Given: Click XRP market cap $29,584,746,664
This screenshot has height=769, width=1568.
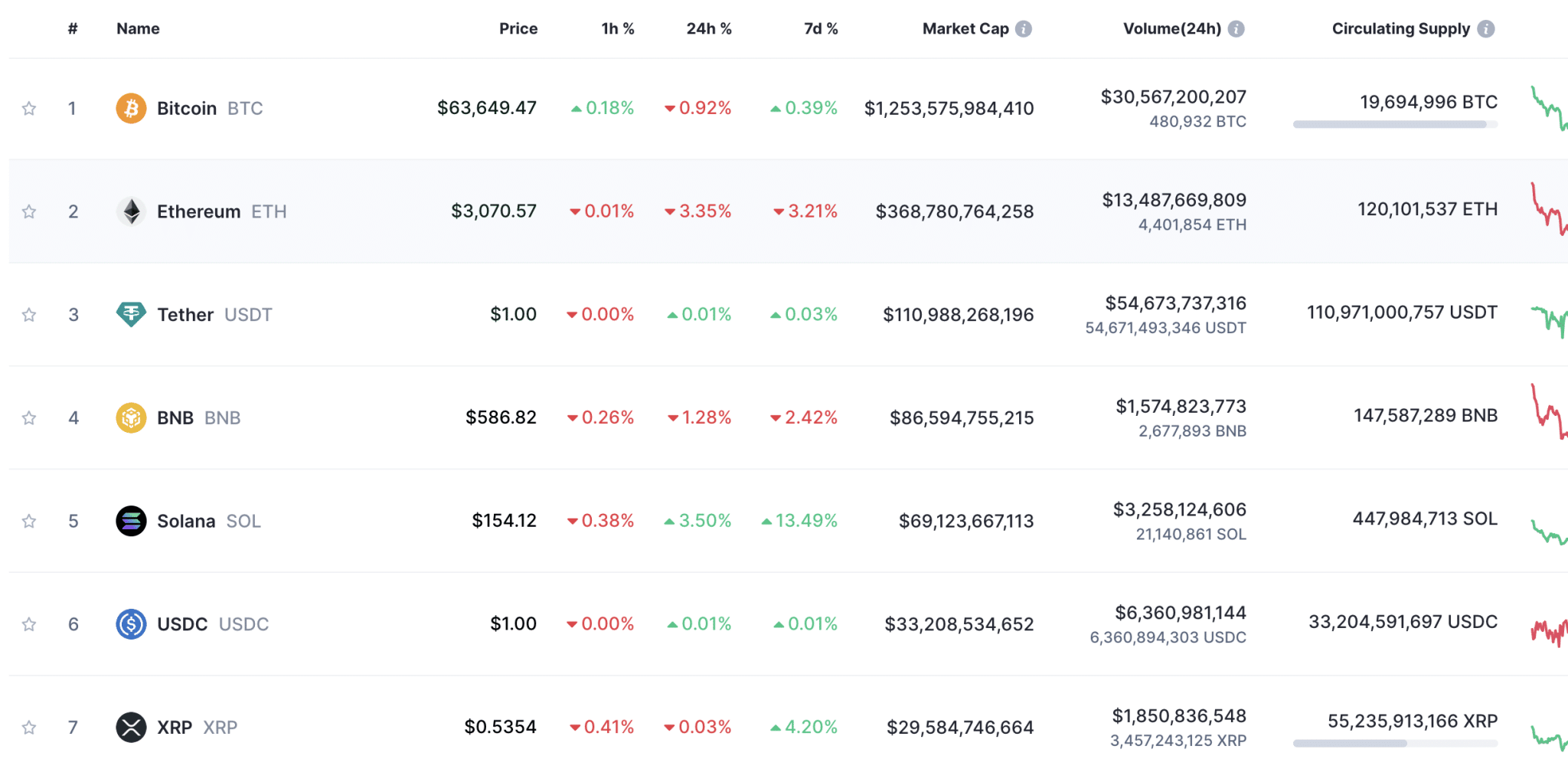Looking at the screenshot, I should click(960, 728).
